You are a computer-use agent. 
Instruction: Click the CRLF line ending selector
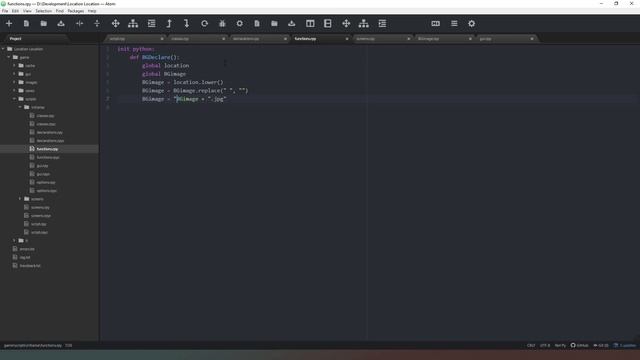[531, 345]
